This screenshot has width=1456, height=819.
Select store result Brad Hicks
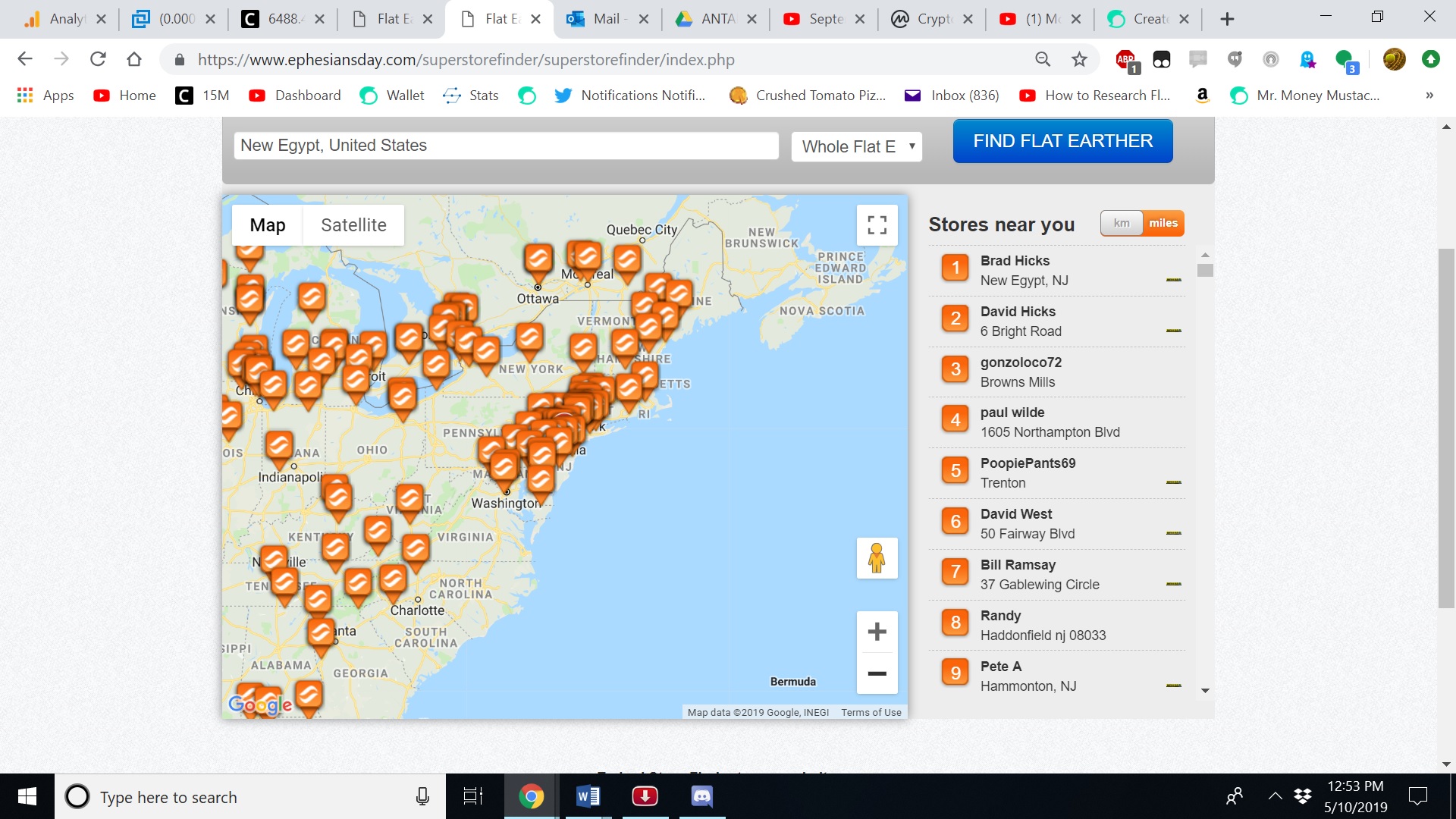[x=1057, y=271]
